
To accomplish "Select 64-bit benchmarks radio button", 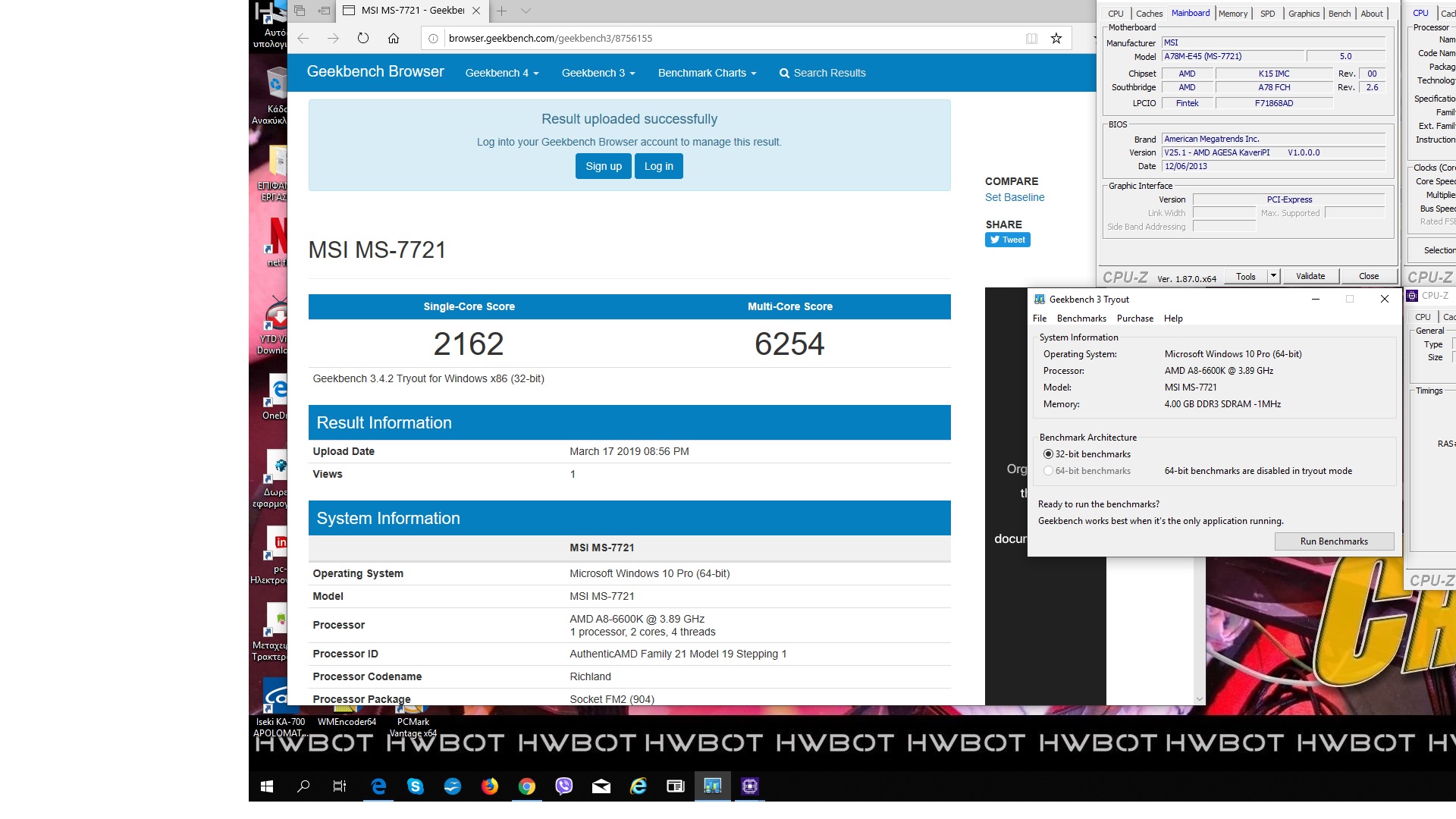I will (x=1048, y=471).
